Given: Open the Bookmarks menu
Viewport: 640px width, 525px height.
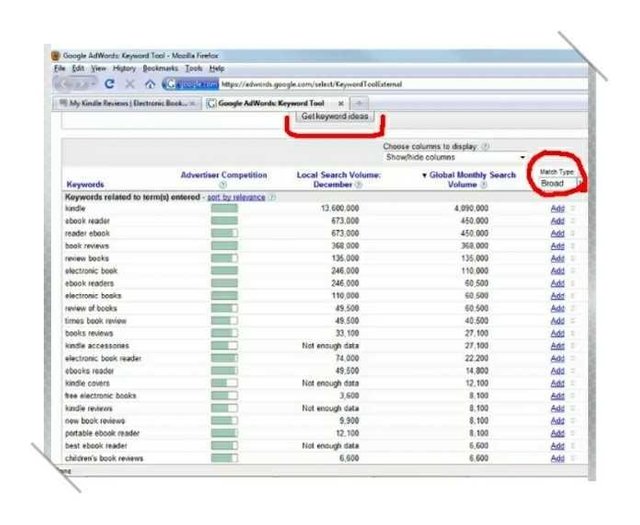Looking at the screenshot, I should [x=160, y=68].
